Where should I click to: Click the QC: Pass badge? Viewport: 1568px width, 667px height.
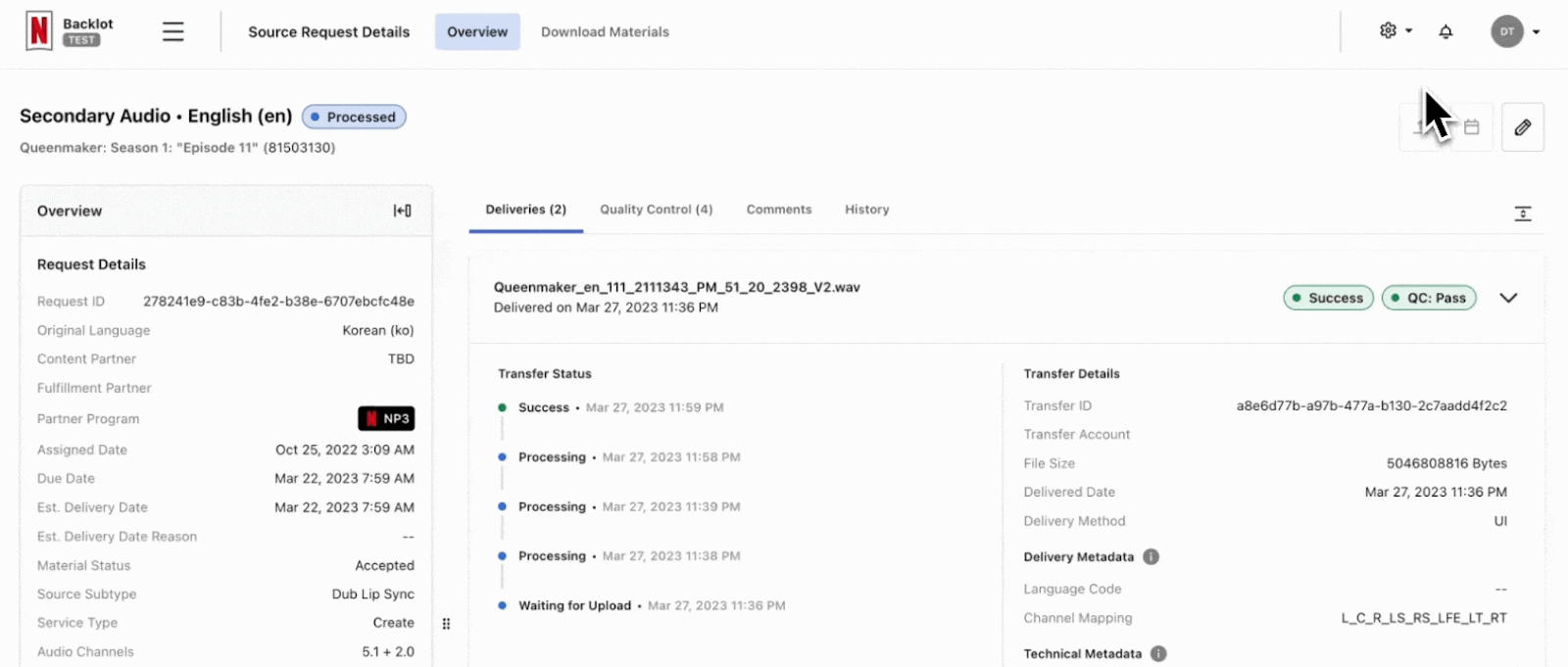[x=1429, y=298]
